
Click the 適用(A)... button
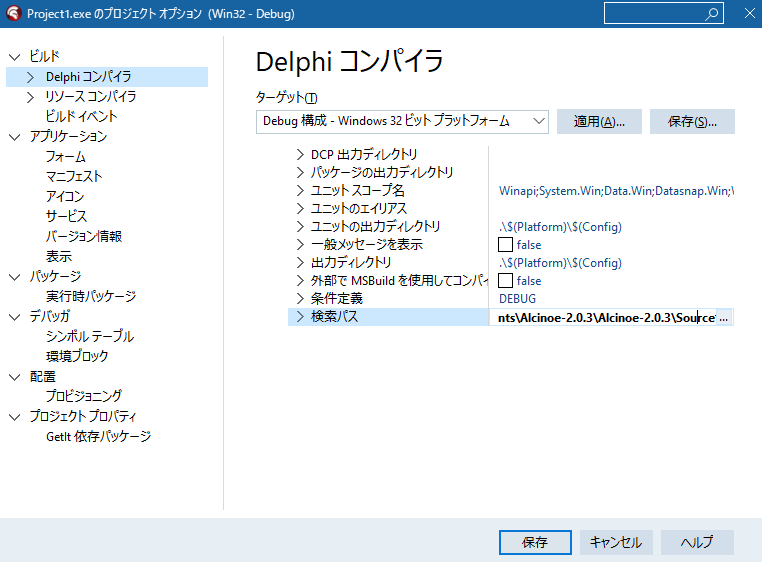click(599, 121)
